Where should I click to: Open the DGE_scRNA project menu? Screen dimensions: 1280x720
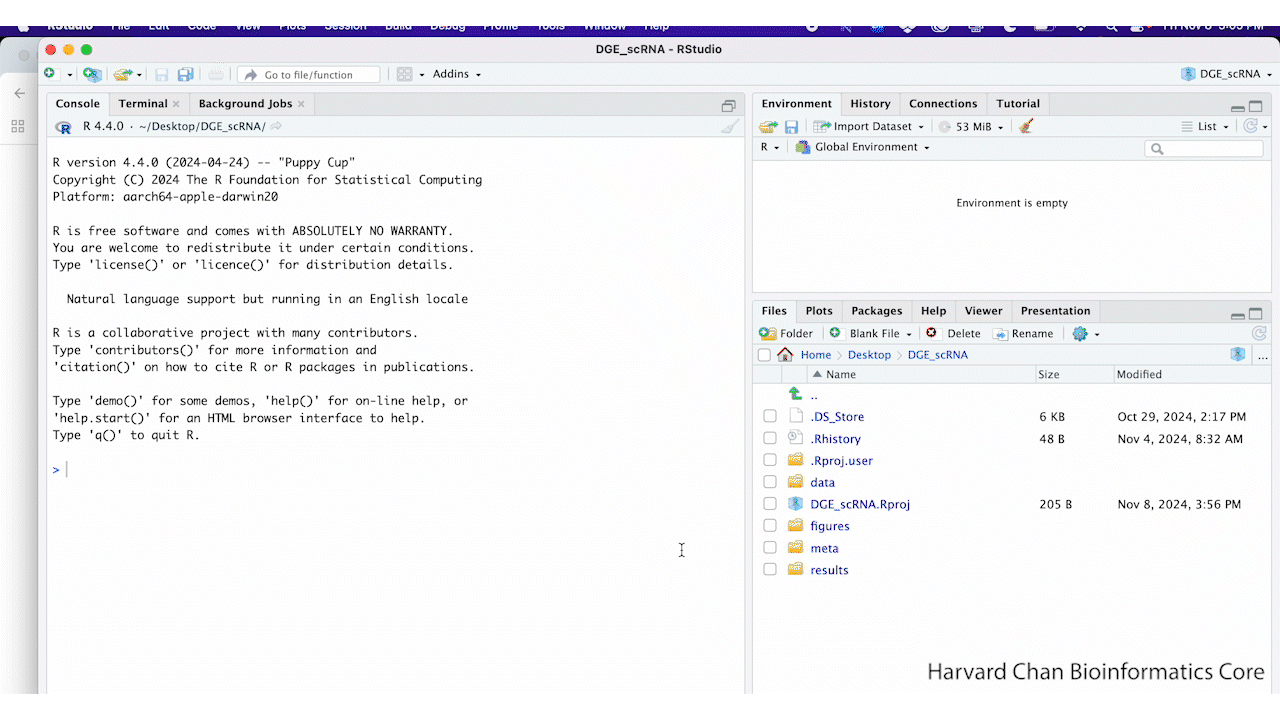[1226, 74]
